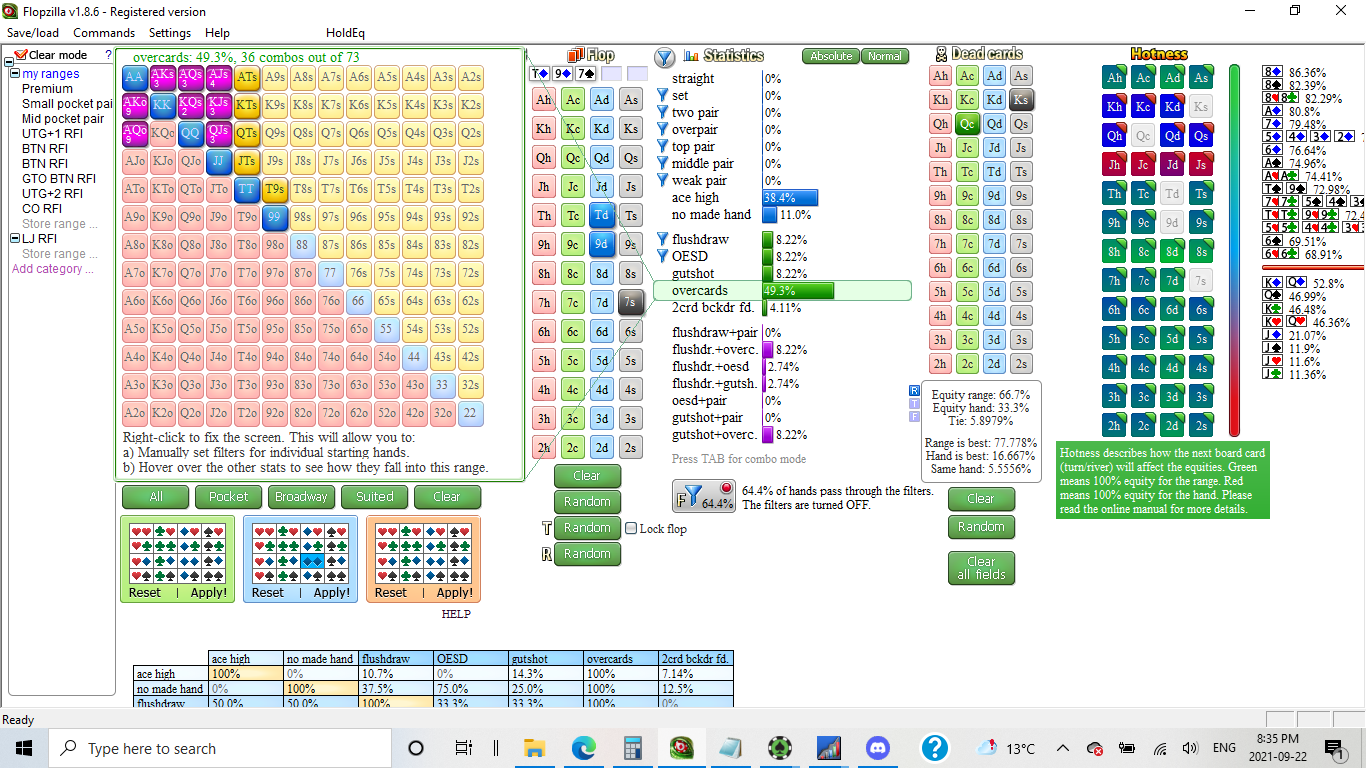Viewport: 1366px width, 768px height.
Task: Click the Statistics bar chart icon
Action: (x=692, y=56)
